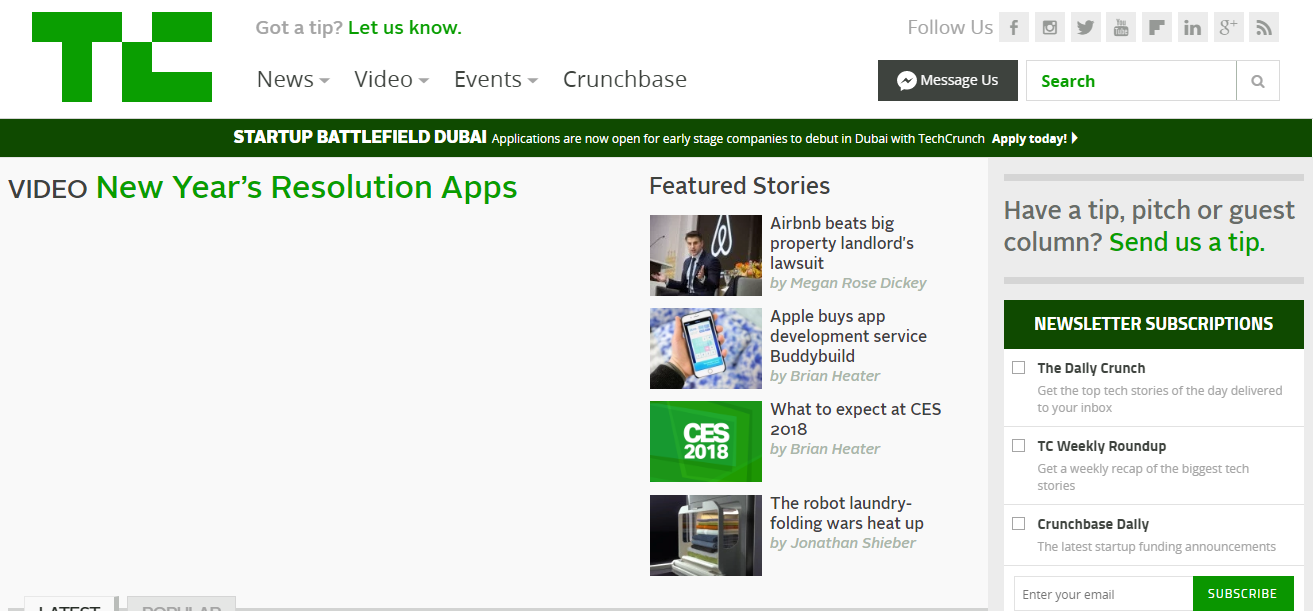The width and height of the screenshot is (1313, 611).
Task: Click the 'Enter your email' field
Action: point(1103,593)
